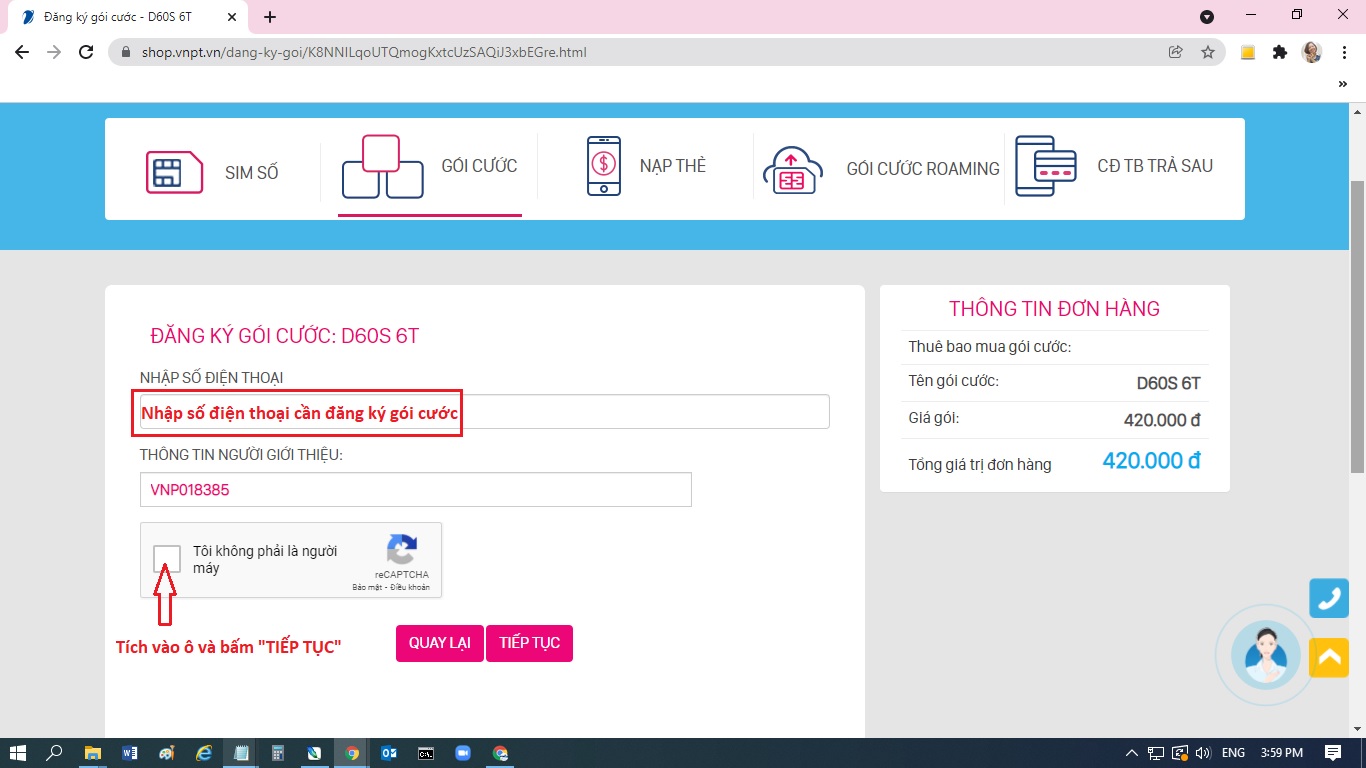
Task: Click the GÓI CƯỚC ROAMING cloud icon
Action: (x=792, y=168)
